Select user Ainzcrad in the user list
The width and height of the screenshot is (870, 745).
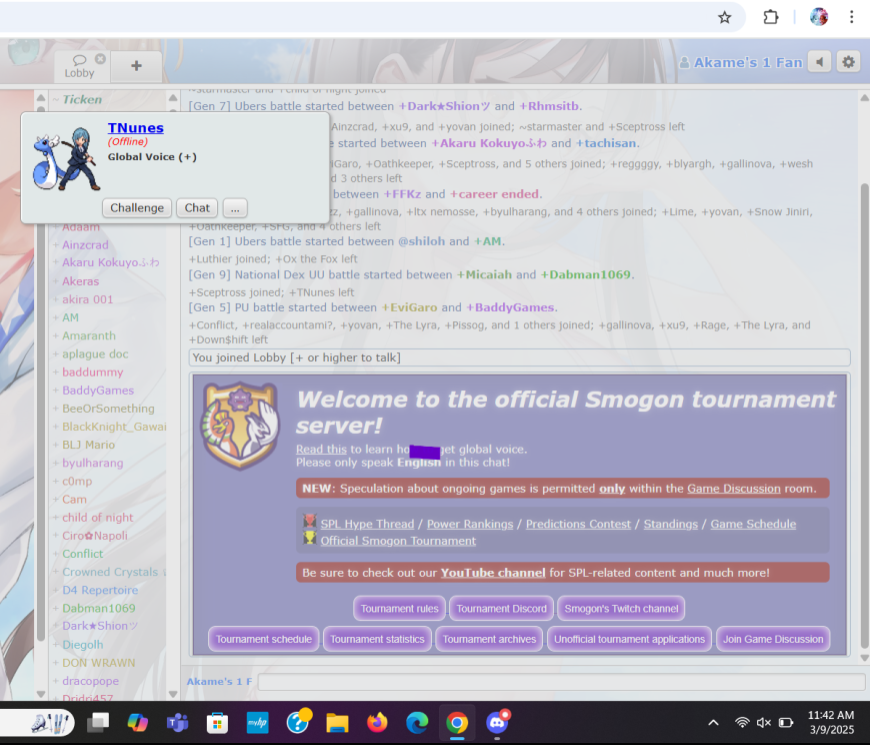click(x=85, y=245)
